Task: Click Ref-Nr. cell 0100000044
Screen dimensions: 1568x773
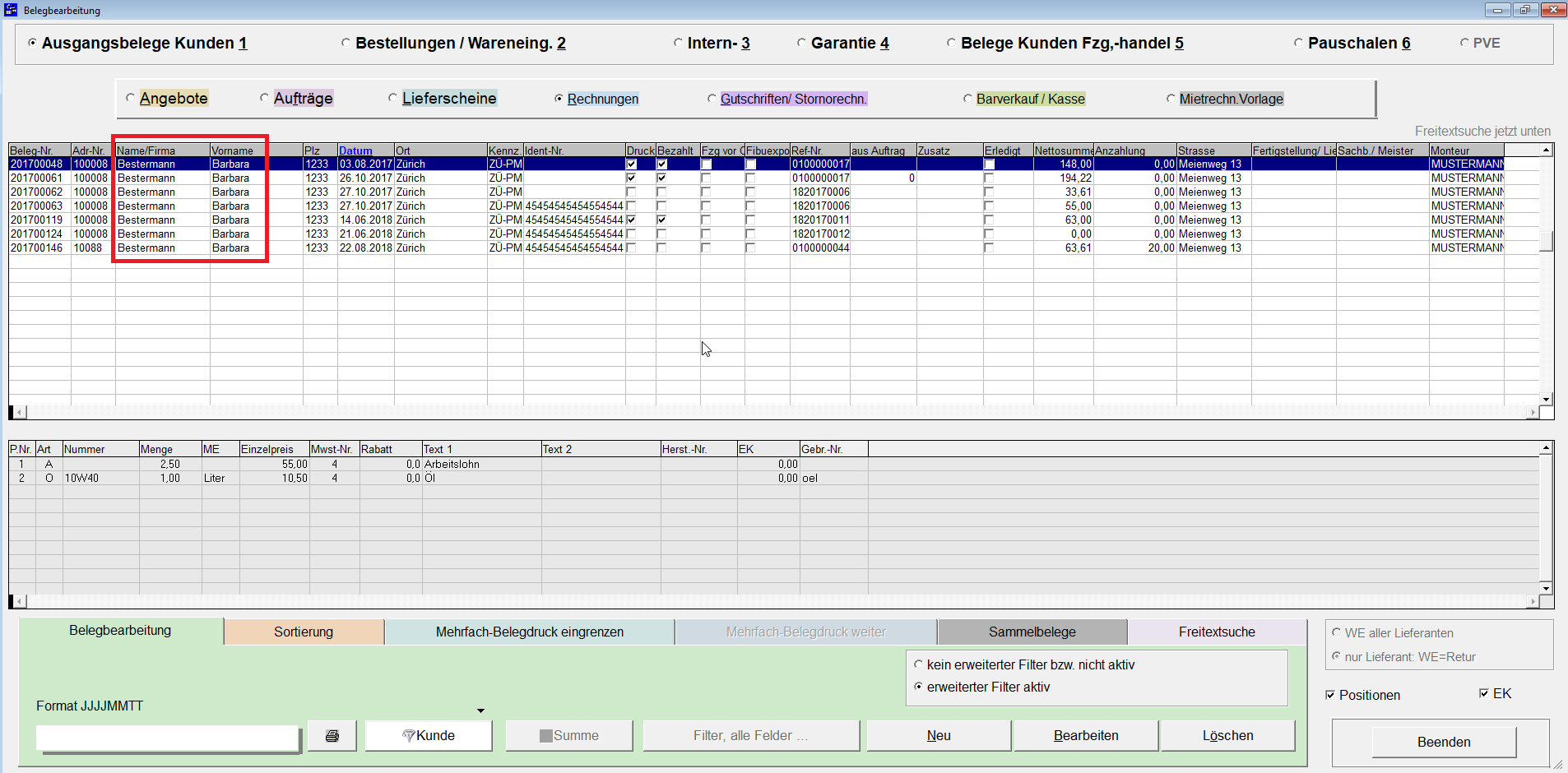Action: coord(820,248)
